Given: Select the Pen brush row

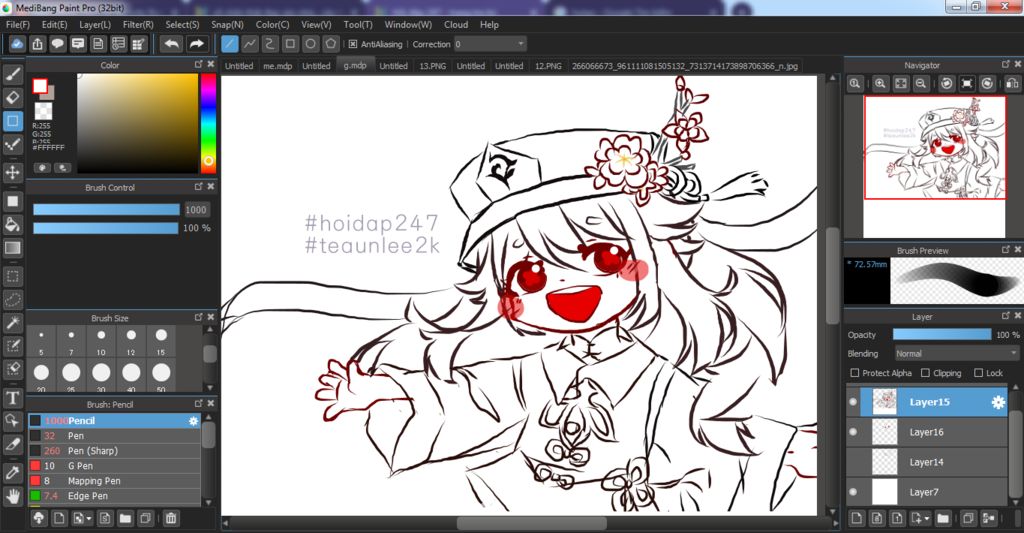Looking at the screenshot, I should click(x=114, y=436).
